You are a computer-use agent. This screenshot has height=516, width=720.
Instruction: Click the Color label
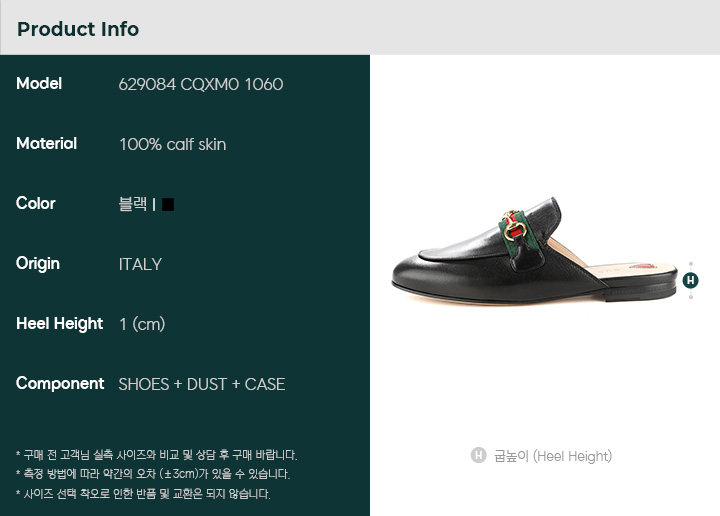35,203
